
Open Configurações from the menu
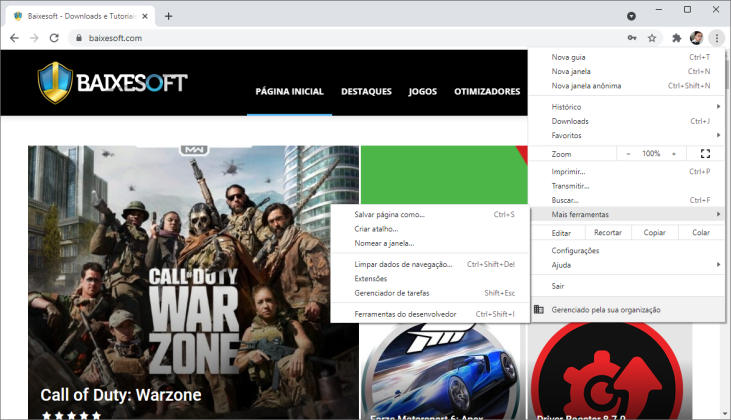[x=627, y=251]
